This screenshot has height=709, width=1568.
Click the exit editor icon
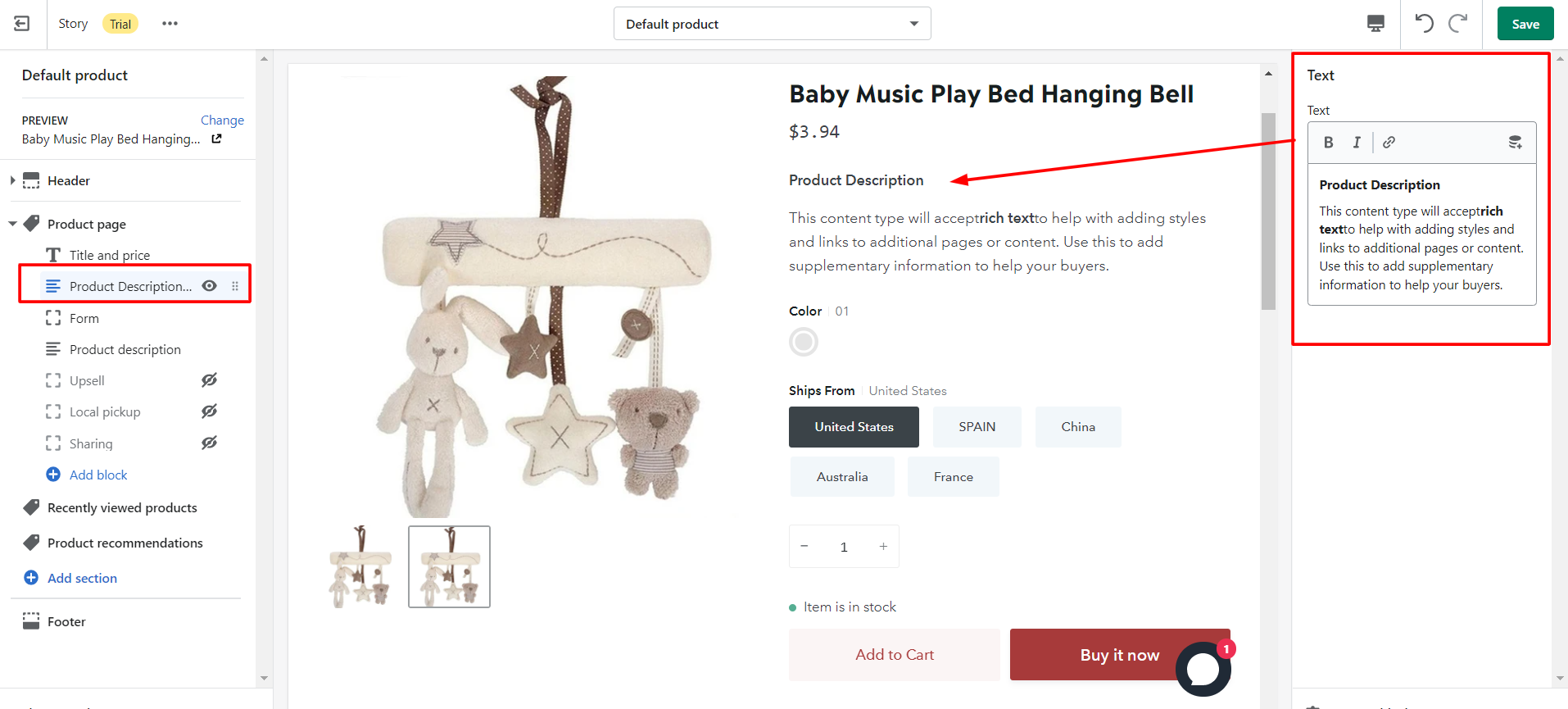pyautogui.click(x=22, y=24)
